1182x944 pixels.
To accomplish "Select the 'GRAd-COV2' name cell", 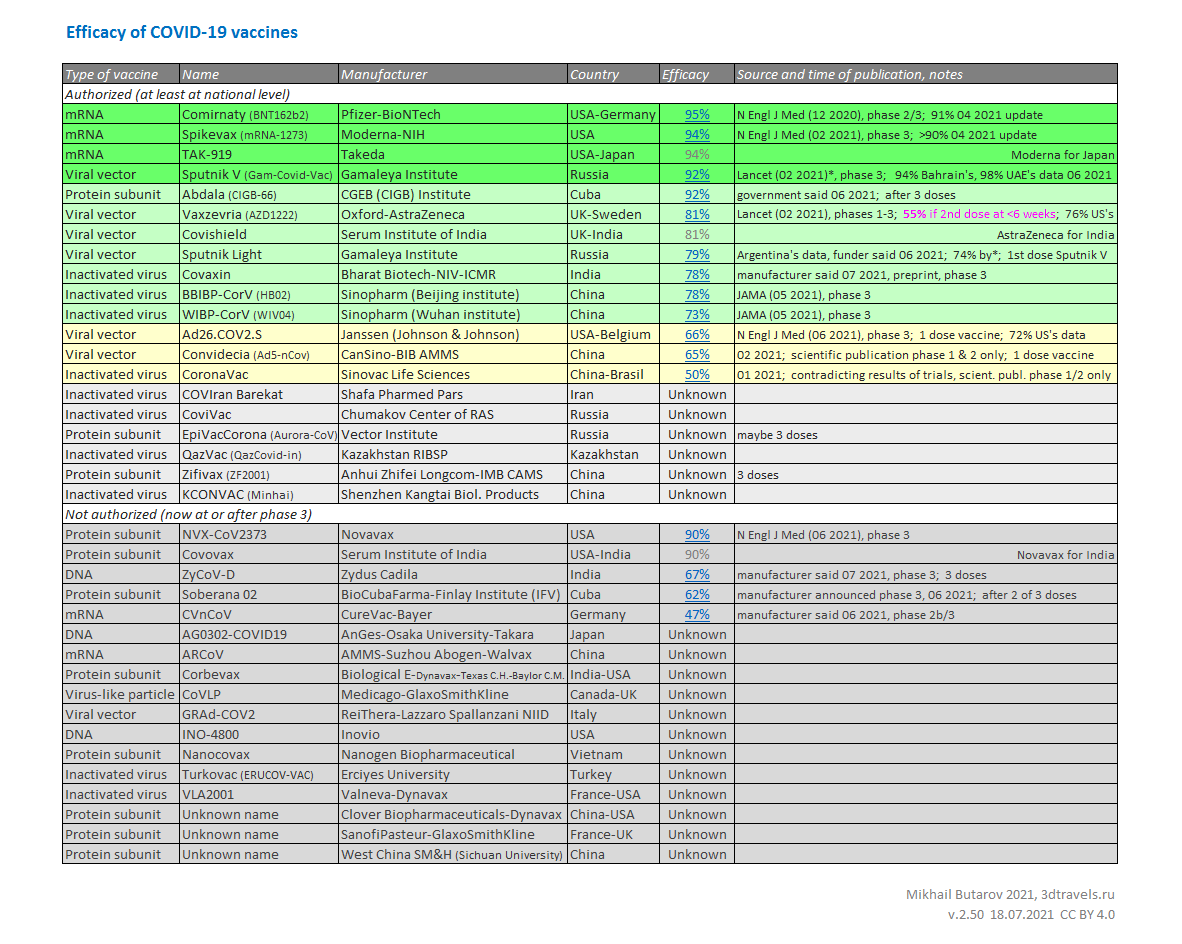I will coord(259,714).
